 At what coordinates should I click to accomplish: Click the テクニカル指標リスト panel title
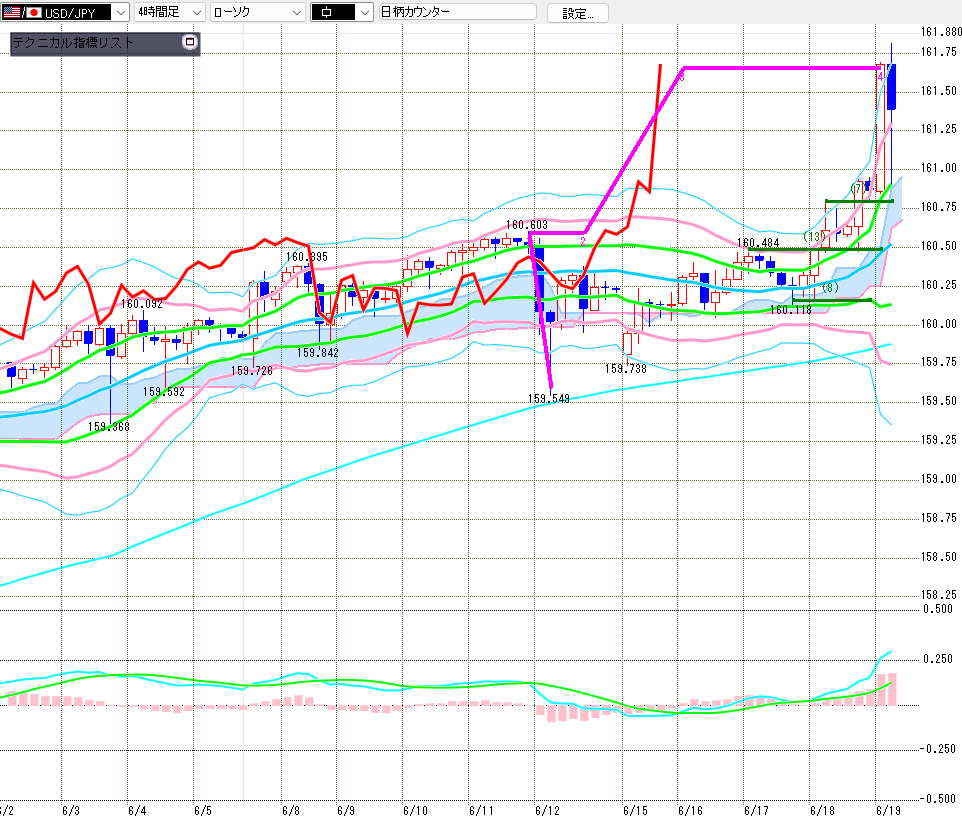[72, 42]
